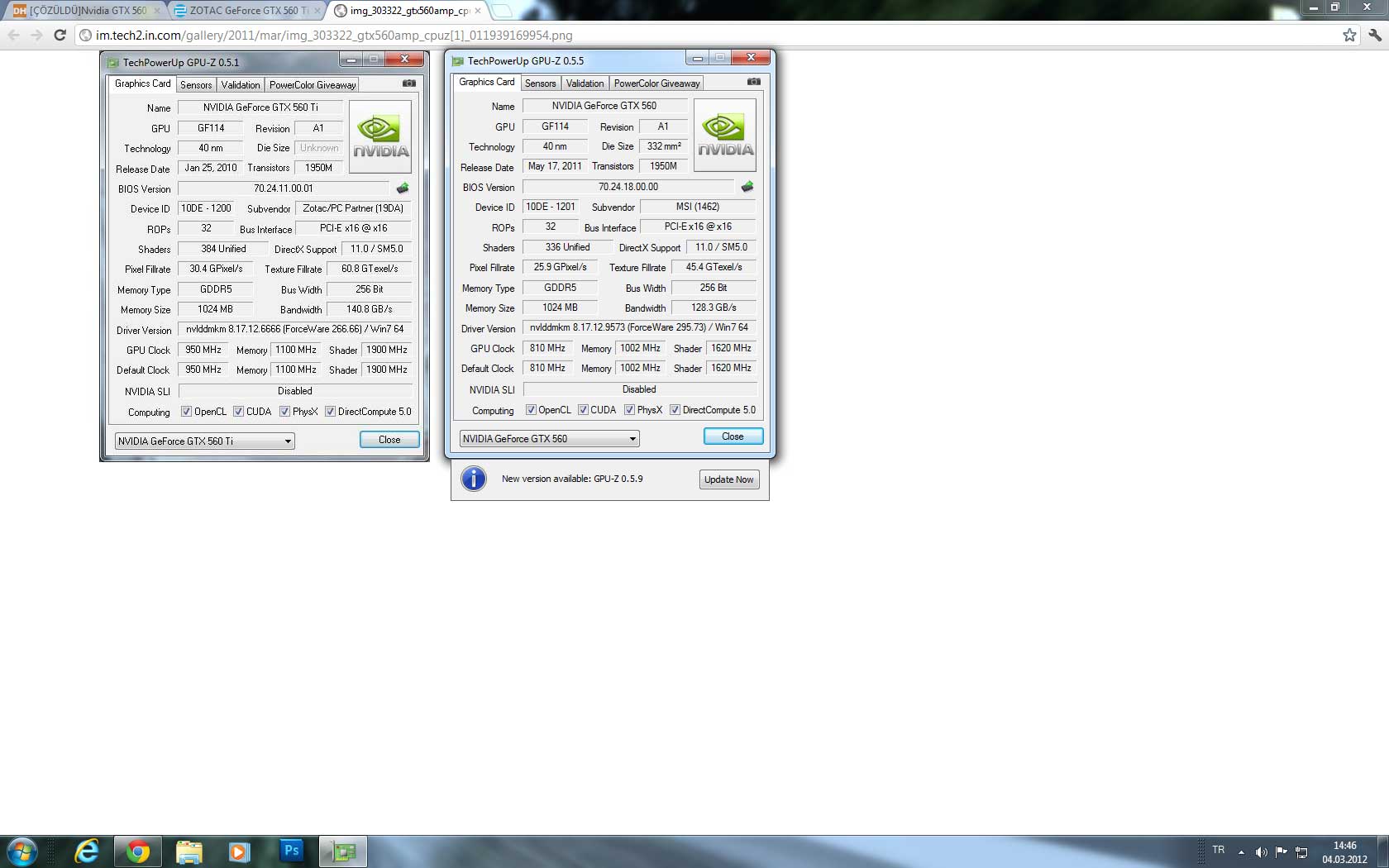
Task: Open Windows Media Player taskbar icon
Action: (240, 851)
